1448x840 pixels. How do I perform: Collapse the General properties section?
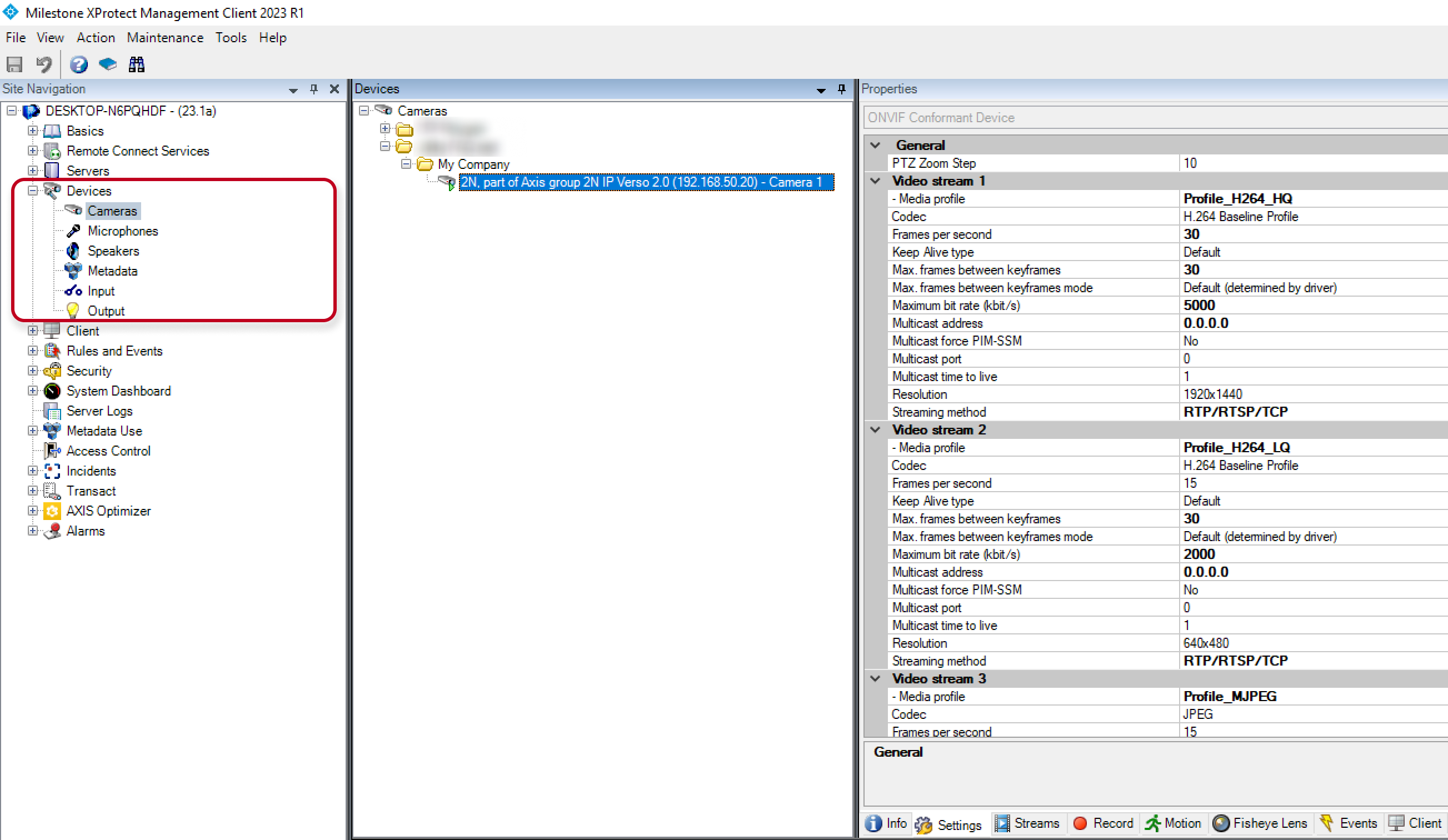click(875, 146)
